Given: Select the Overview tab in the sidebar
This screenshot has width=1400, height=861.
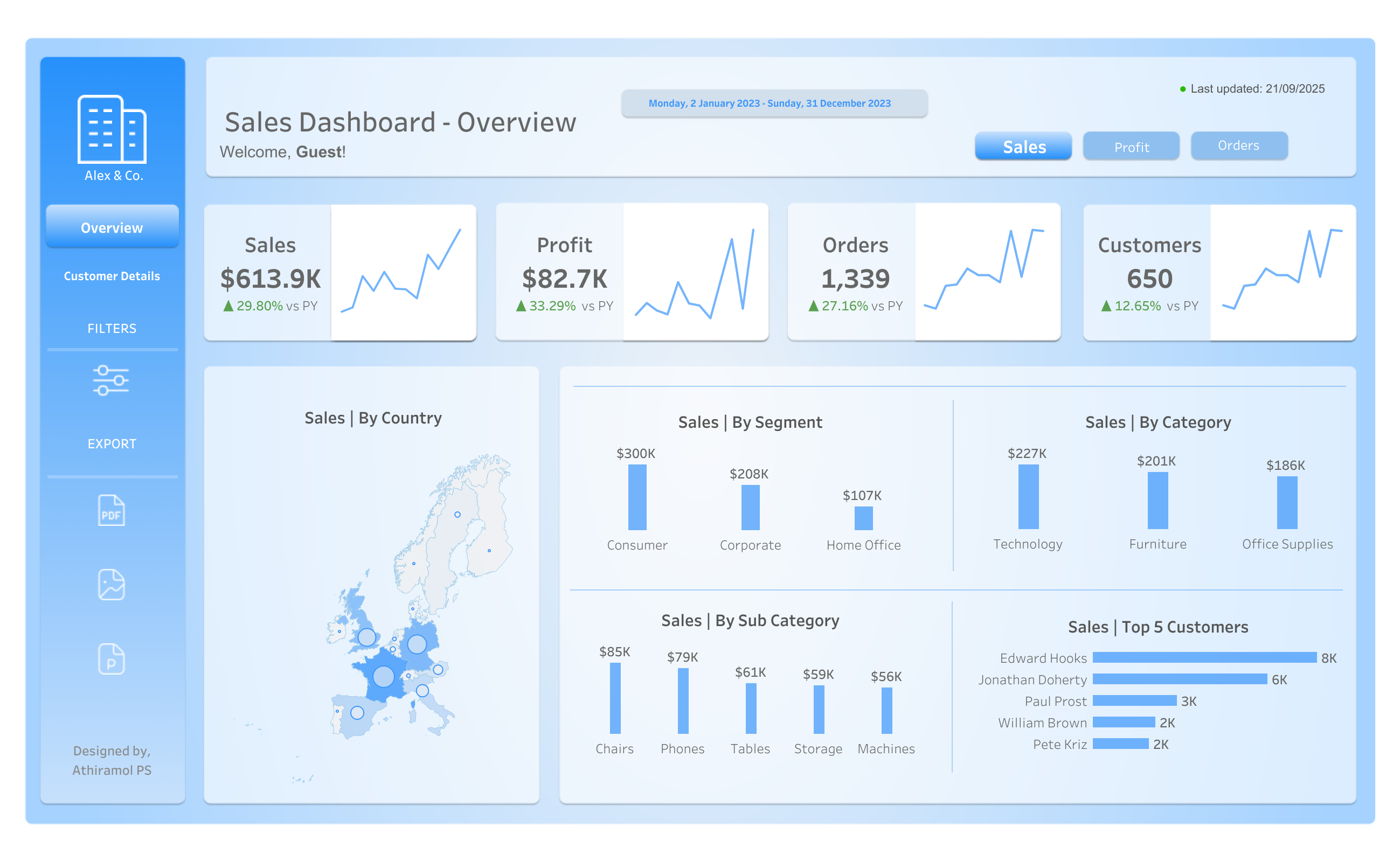Looking at the screenshot, I should click(112, 227).
